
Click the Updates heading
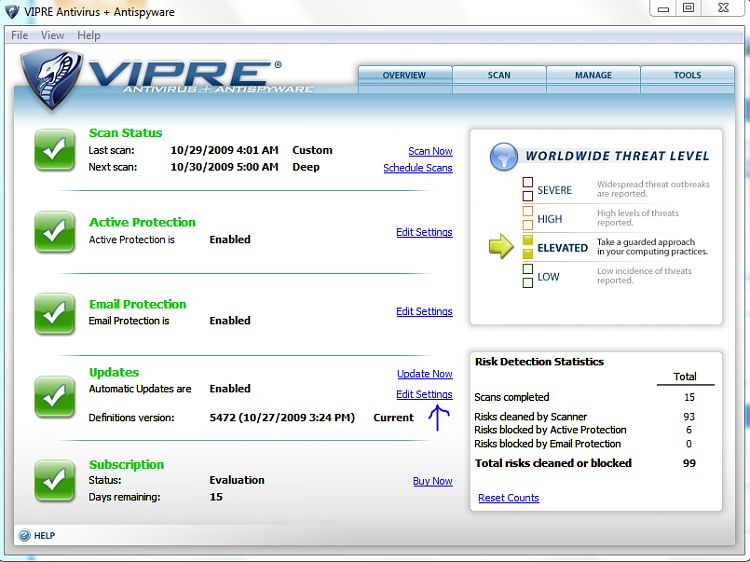[x=114, y=373]
